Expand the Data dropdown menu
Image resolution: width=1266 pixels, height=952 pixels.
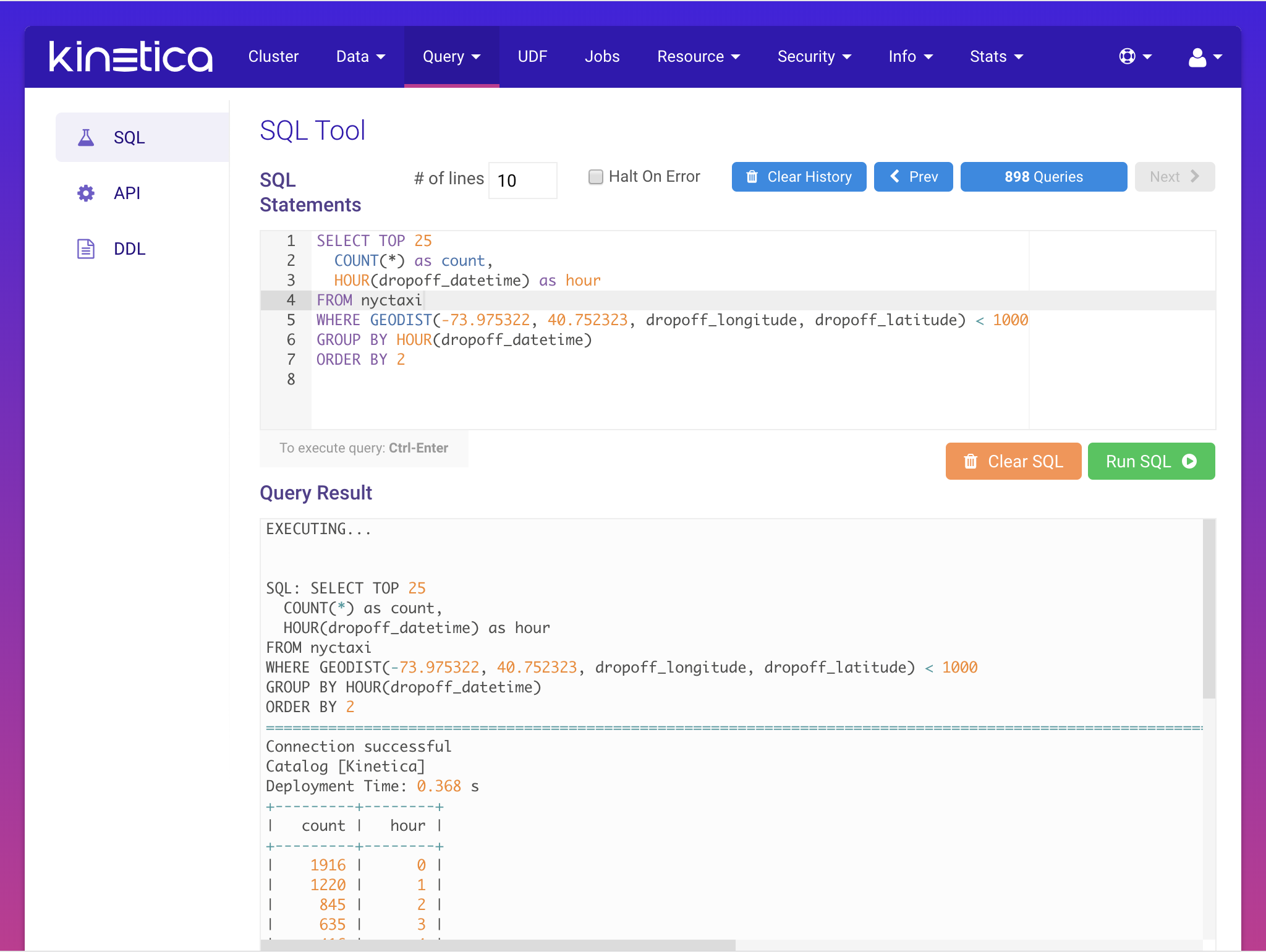(360, 56)
